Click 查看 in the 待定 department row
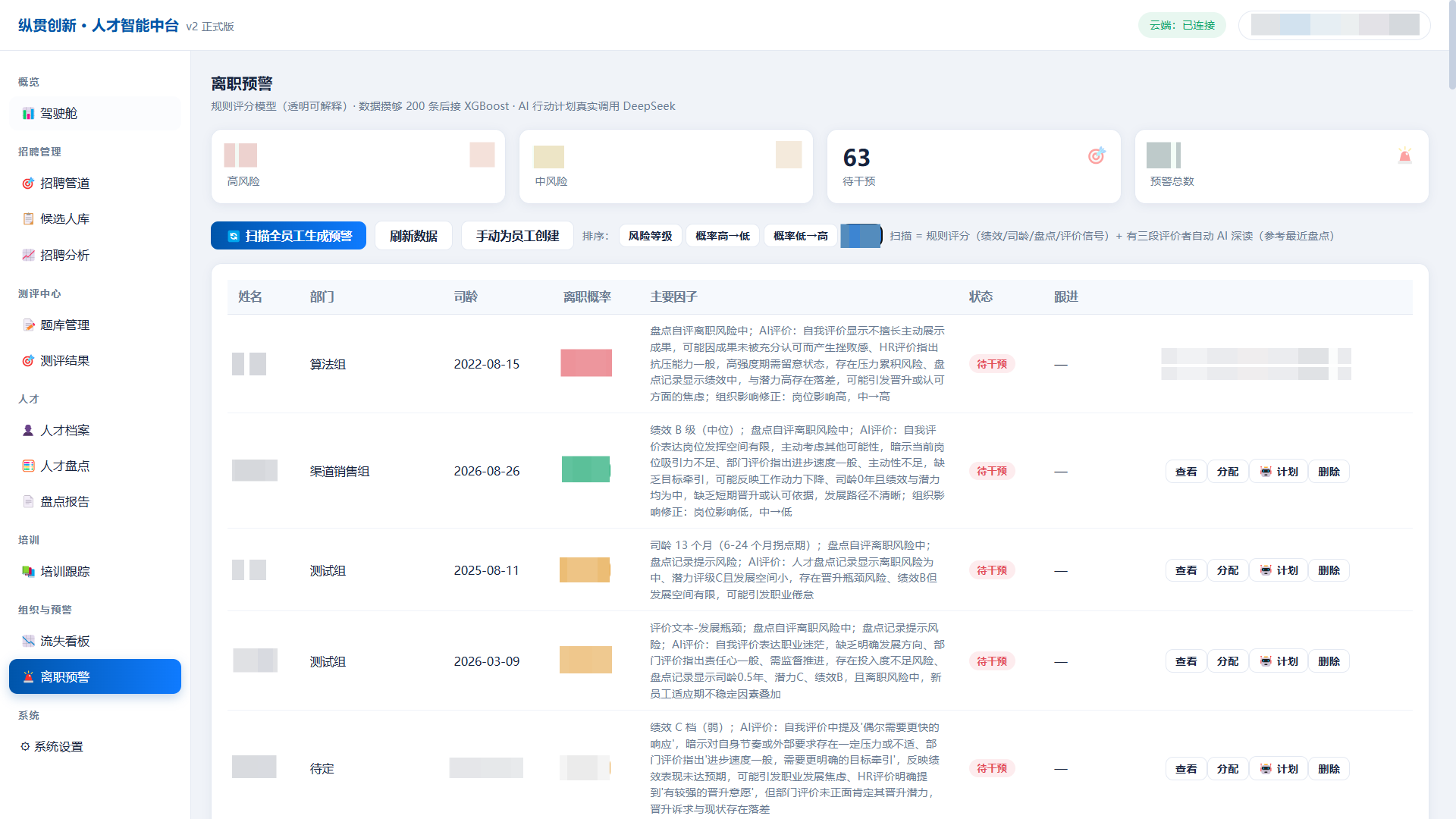 tap(1186, 769)
